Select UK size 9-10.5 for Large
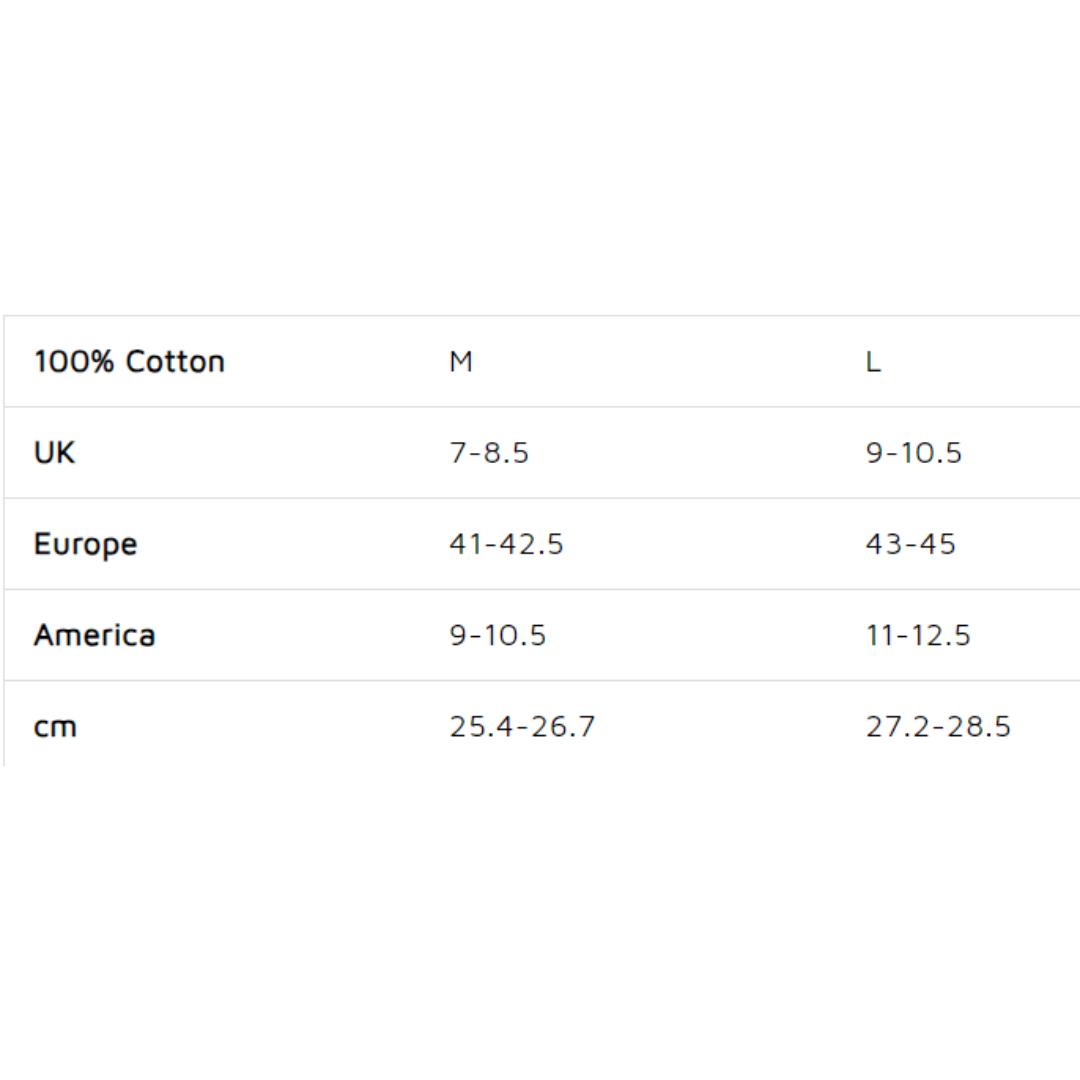 913,453
